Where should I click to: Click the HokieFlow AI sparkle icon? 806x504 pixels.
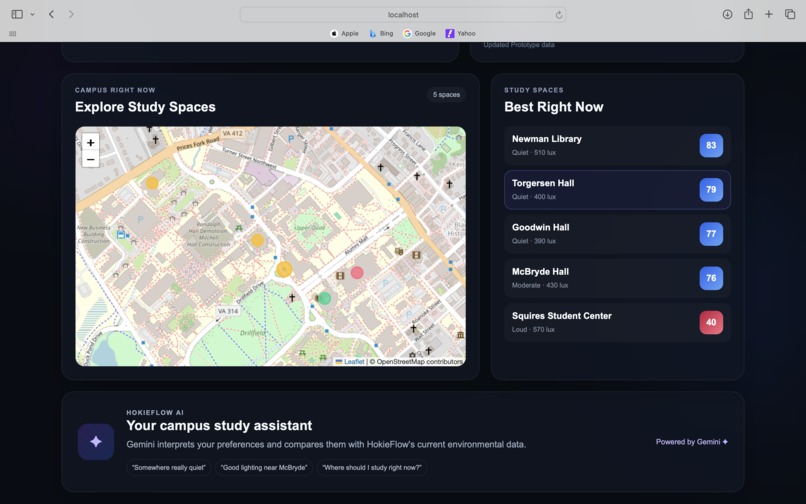click(x=96, y=442)
